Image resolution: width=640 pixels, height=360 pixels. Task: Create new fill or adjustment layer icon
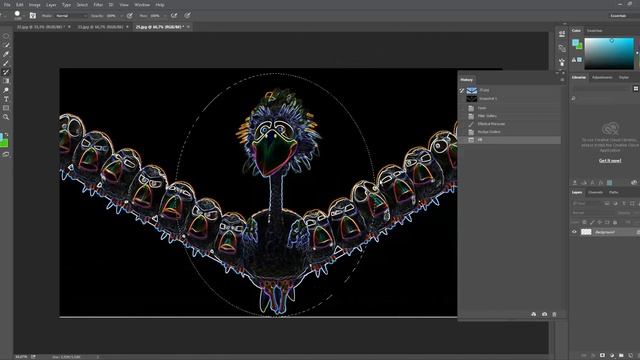tap(611, 356)
